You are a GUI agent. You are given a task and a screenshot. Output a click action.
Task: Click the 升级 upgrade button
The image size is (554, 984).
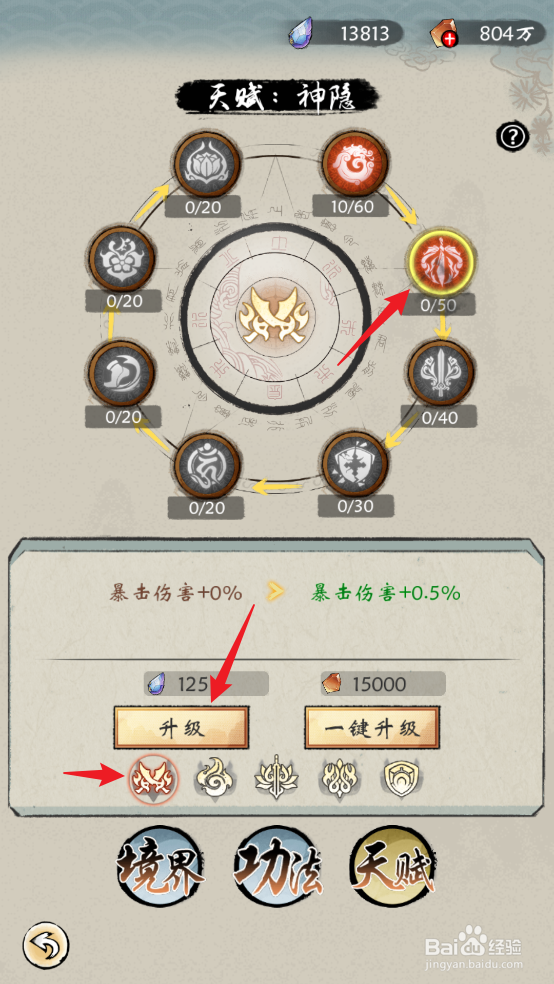(x=181, y=727)
